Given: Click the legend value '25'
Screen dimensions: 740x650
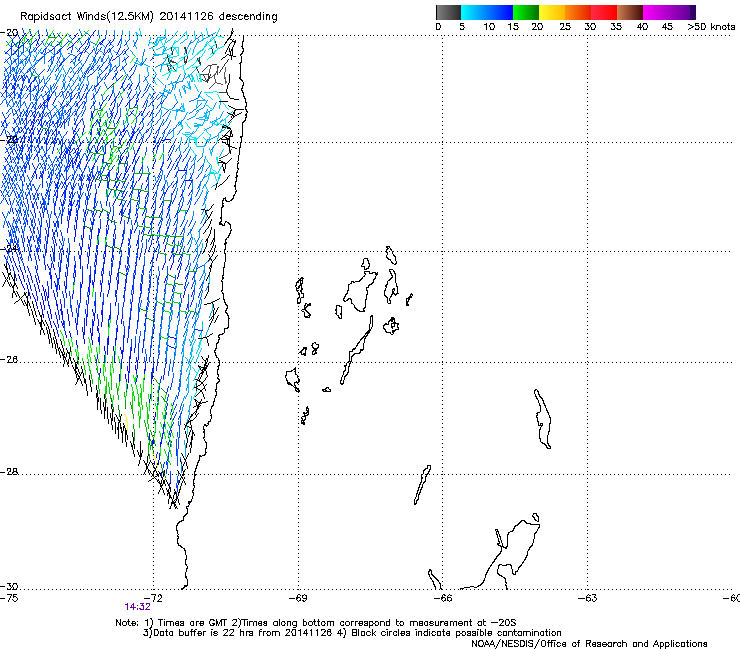Looking at the screenshot, I should (x=565, y=27).
